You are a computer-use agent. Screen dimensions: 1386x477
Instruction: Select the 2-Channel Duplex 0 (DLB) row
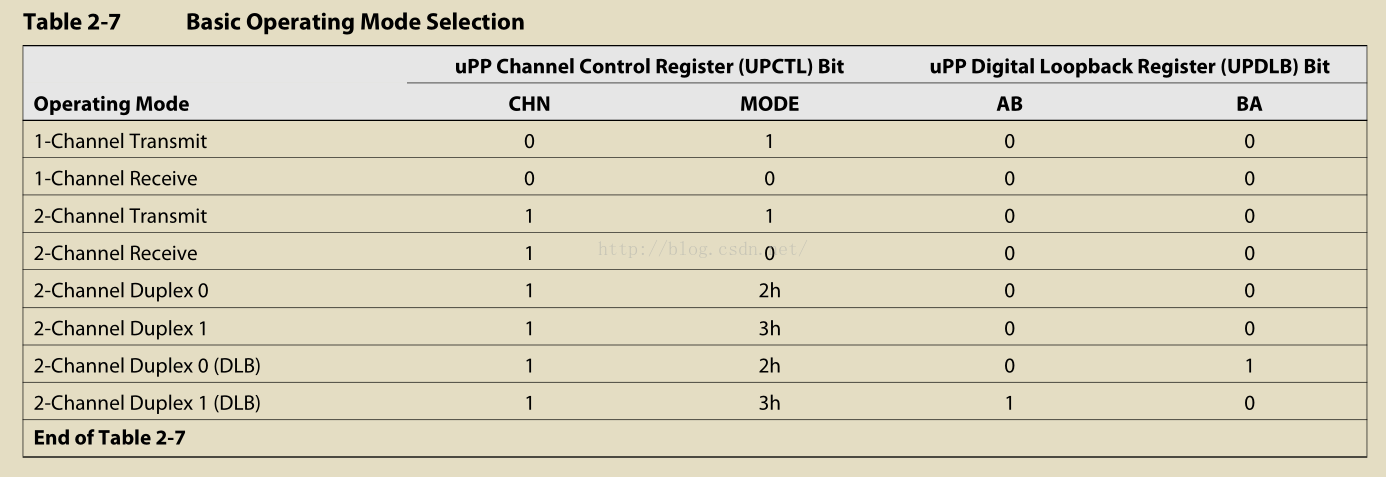point(694,366)
